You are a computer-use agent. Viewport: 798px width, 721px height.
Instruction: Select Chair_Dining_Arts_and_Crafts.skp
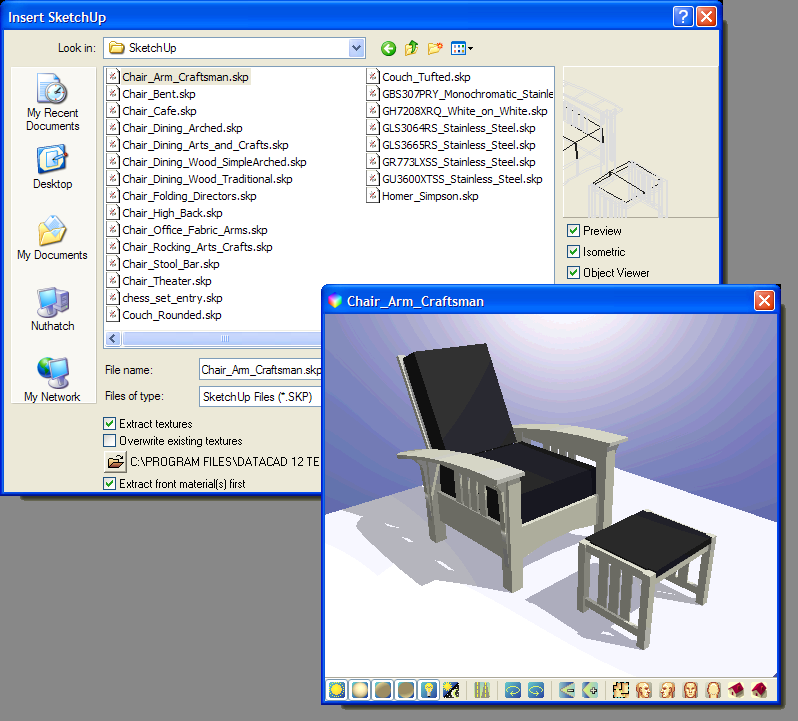pyautogui.click(x=198, y=145)
